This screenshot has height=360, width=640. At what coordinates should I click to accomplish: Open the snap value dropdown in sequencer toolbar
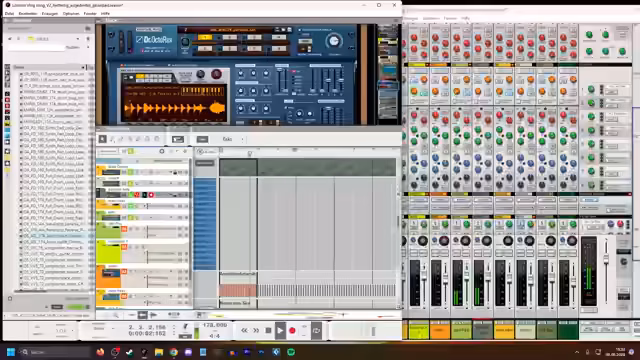pyautogui.click(x=233, y=139)
